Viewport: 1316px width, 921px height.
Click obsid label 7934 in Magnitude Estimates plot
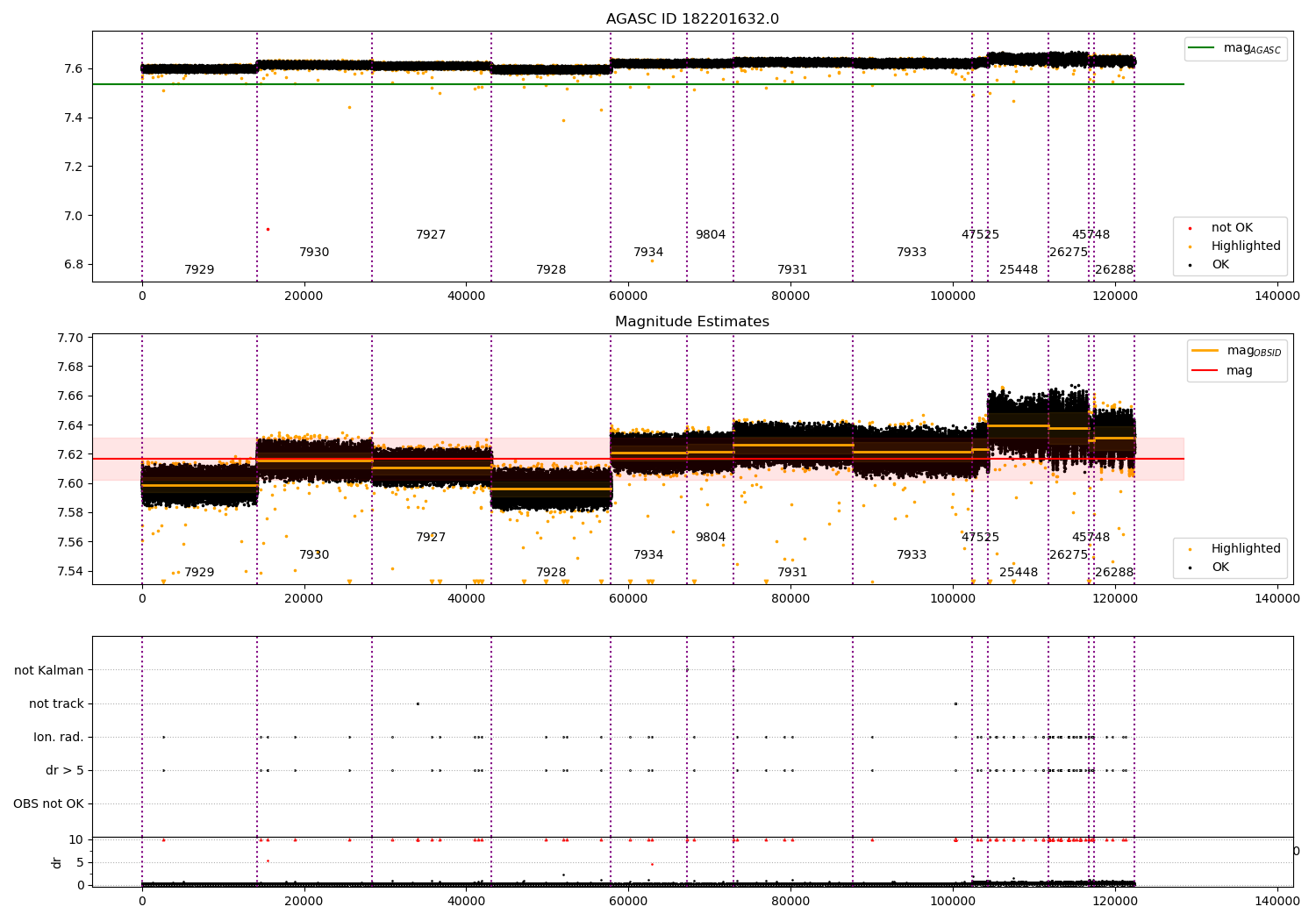pyautogui.click(x=648, y=555)
